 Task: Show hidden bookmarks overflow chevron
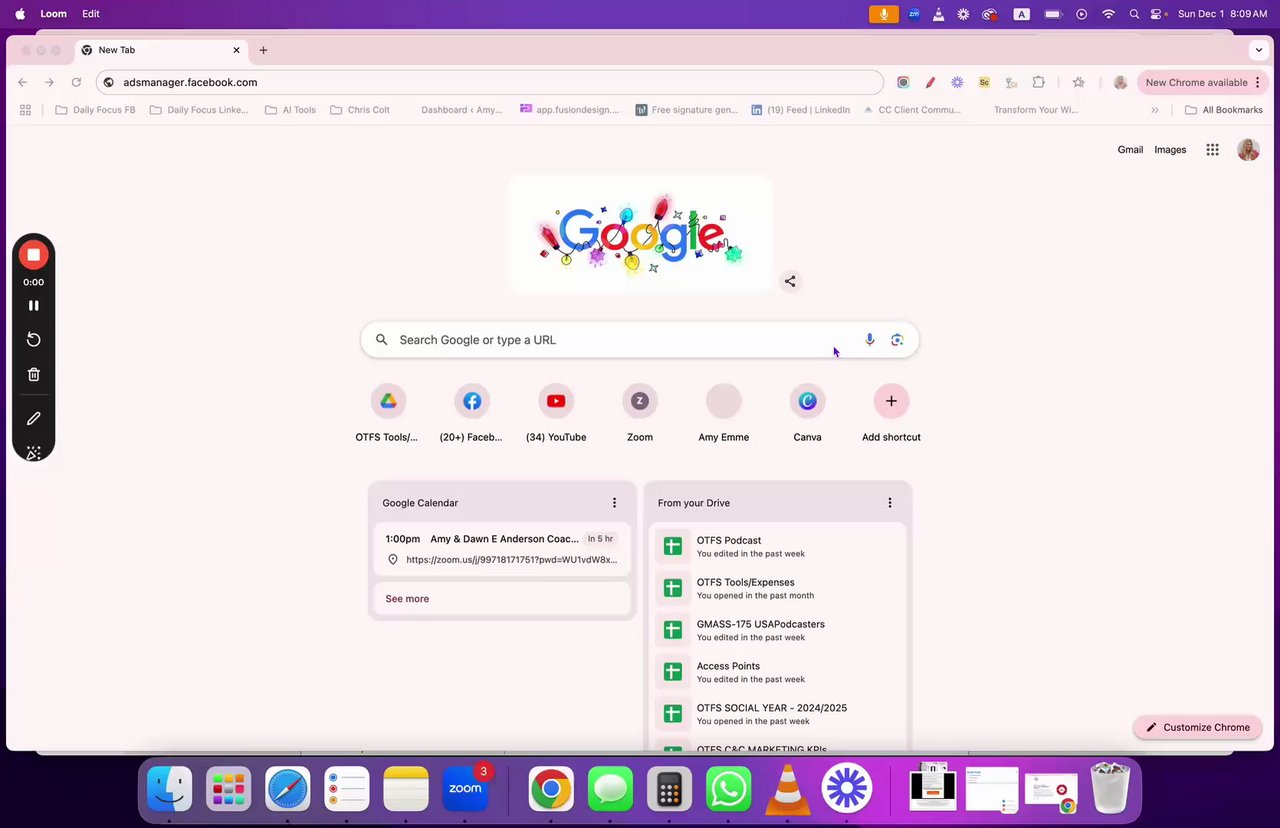tap(1155, 110)
